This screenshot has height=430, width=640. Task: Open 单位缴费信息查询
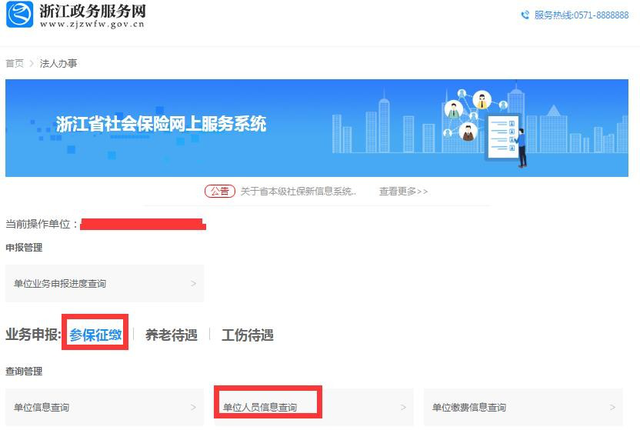(x=523, y=407)
